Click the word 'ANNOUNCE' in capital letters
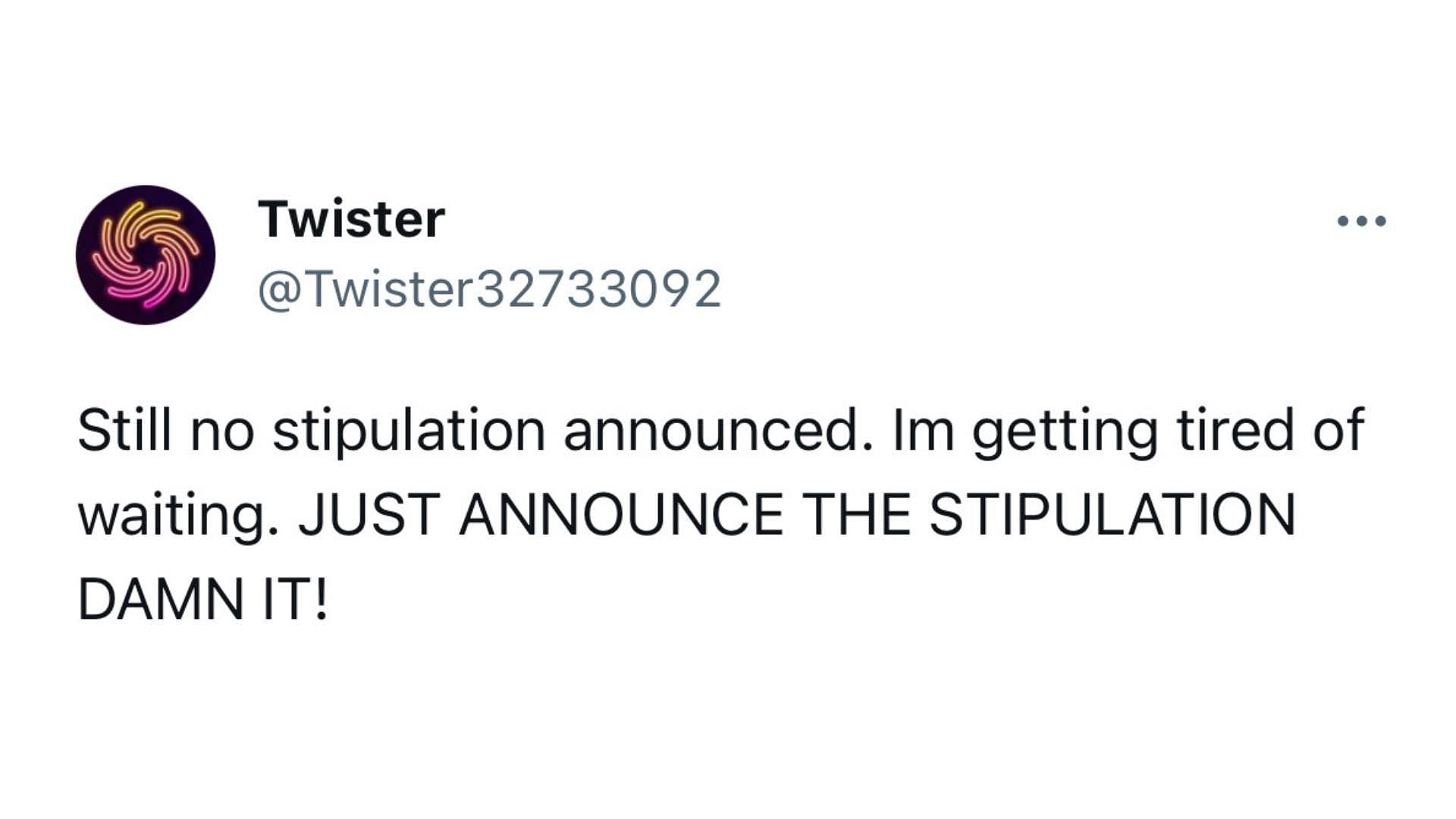The image size is (1456, 819). point(621,514)
